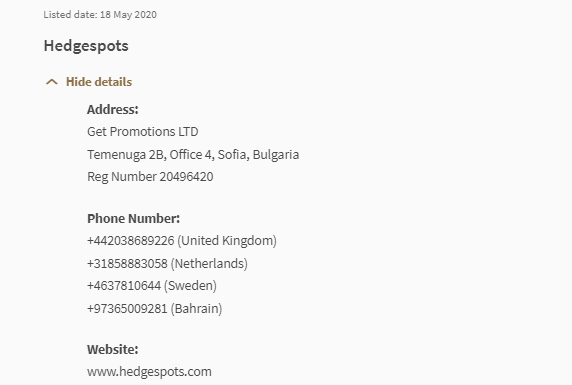The image size is (572, 385).
Task: Click the Phone Number label
Action: pyautogui.click(x=134, y=219)
